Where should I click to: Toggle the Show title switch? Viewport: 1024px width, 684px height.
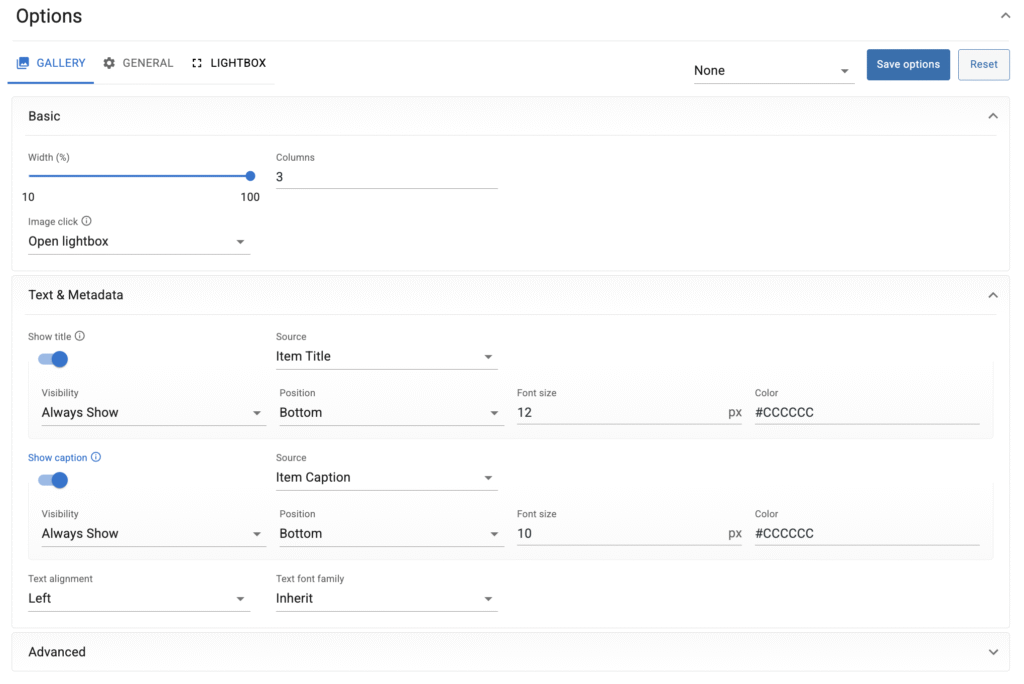tap(53, 359)
